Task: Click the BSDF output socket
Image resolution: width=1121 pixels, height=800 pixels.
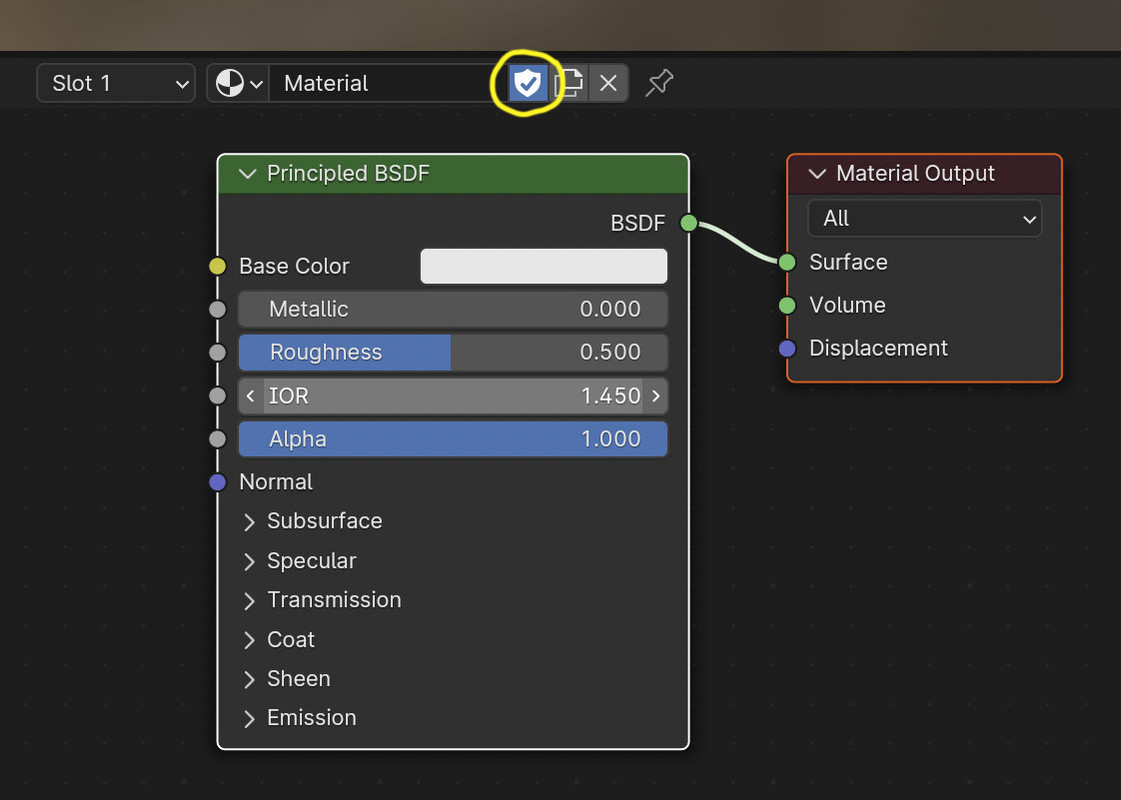Action: tap(688, 223)
